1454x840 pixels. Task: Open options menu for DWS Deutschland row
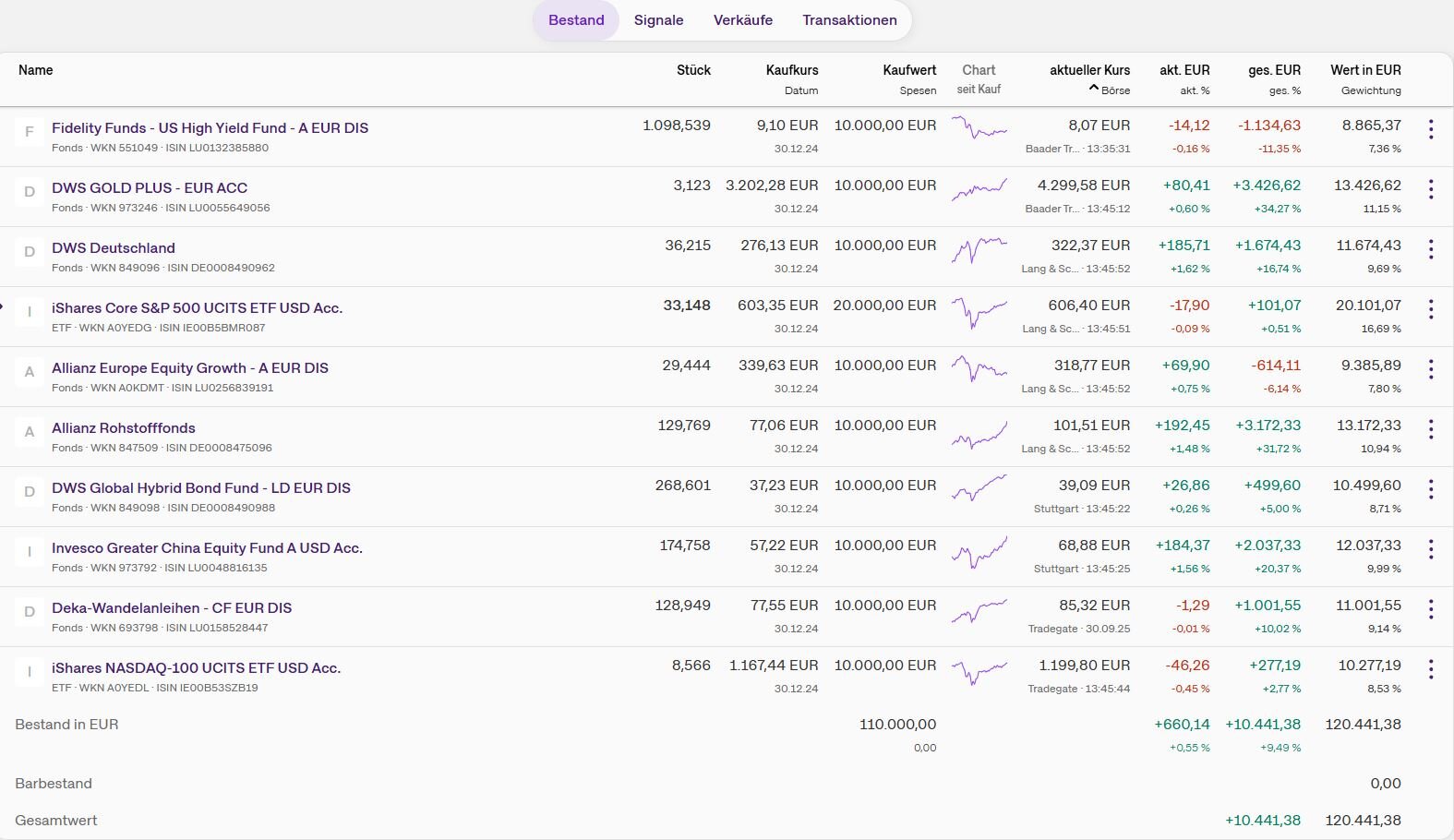[1430, 250]
